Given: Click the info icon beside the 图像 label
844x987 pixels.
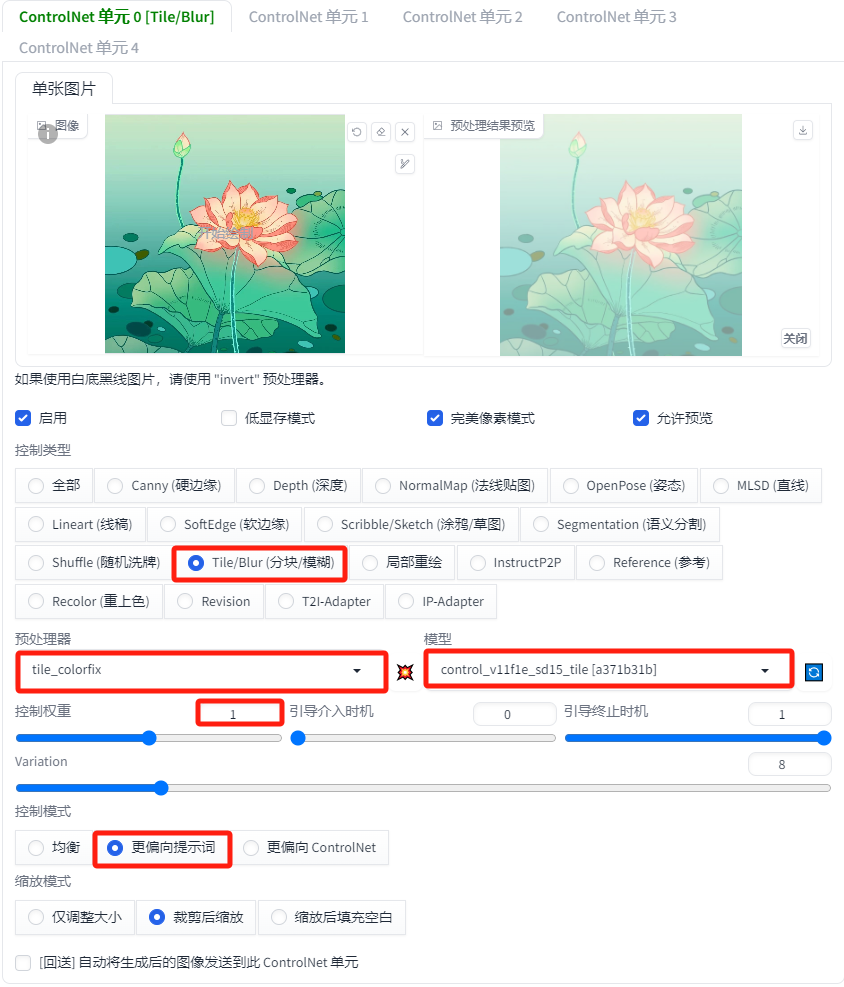Looking at the screenshot, I should [48, 133].
